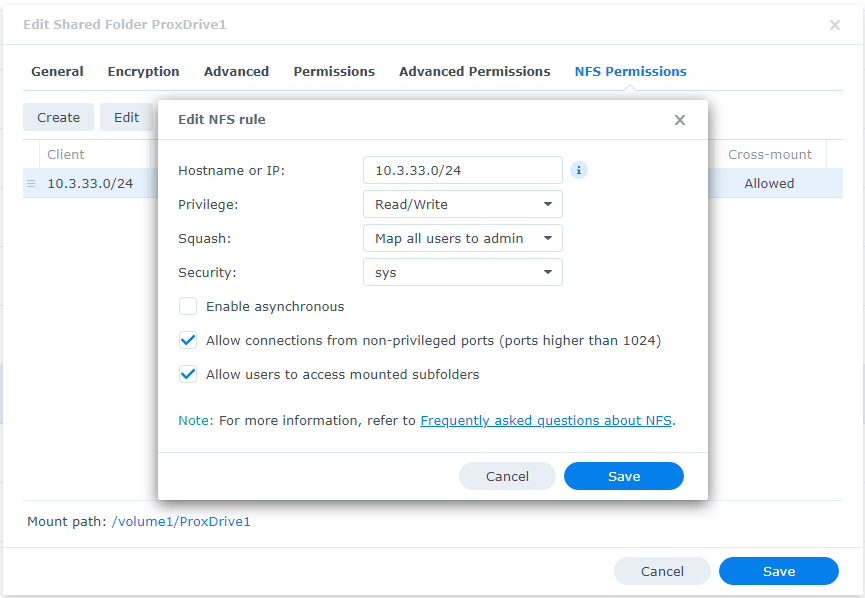Open the Frequently asked questions about NFS link
The image size is (865, 598).
(x=546, y=421)
